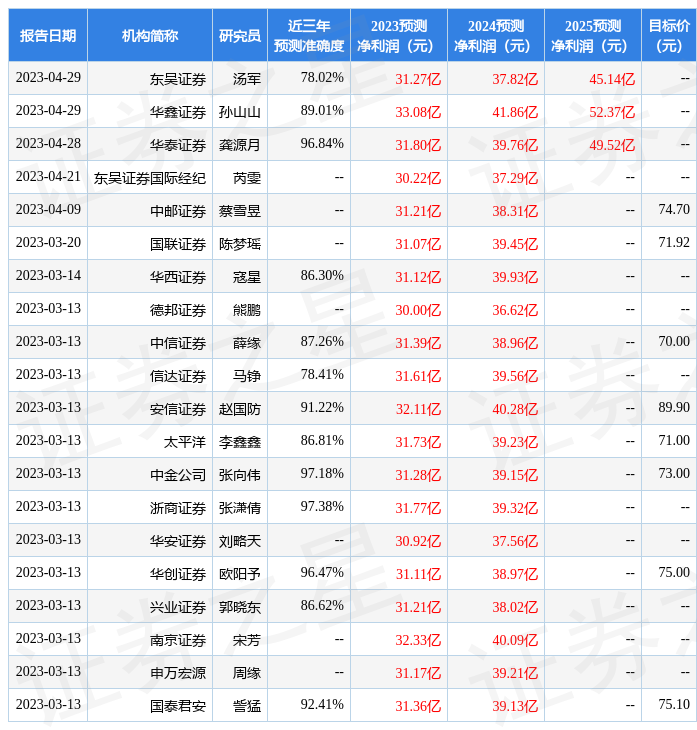The height and width of the screenshot is (730, 697).
Task: Click 2024 profit forecast 41.86亿
Action: [x=515, y=112]
